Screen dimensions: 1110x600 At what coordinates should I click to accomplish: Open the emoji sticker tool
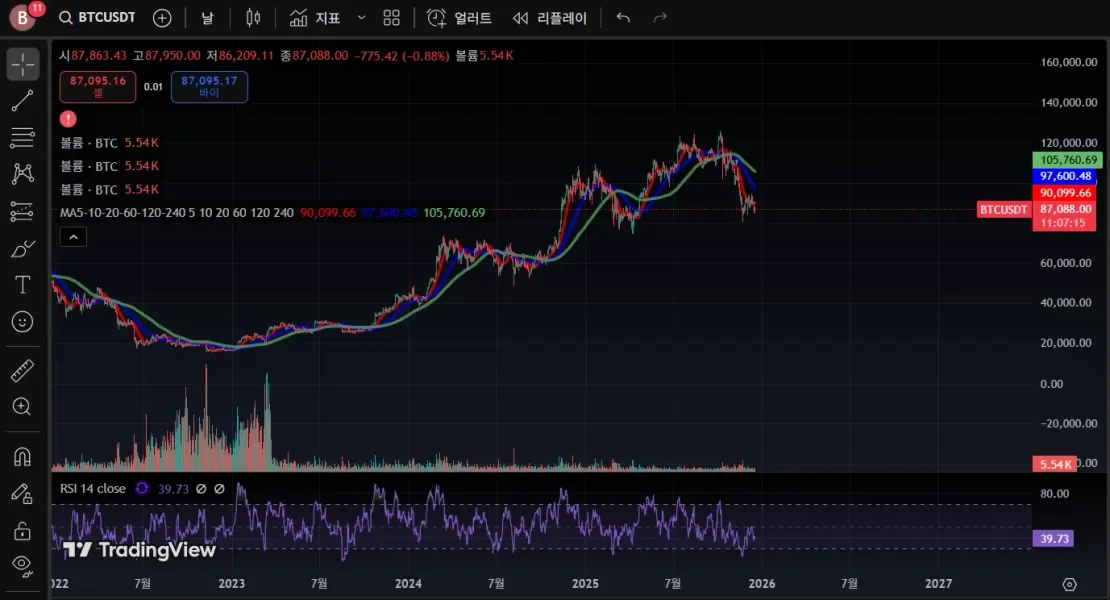pos(22,322)
